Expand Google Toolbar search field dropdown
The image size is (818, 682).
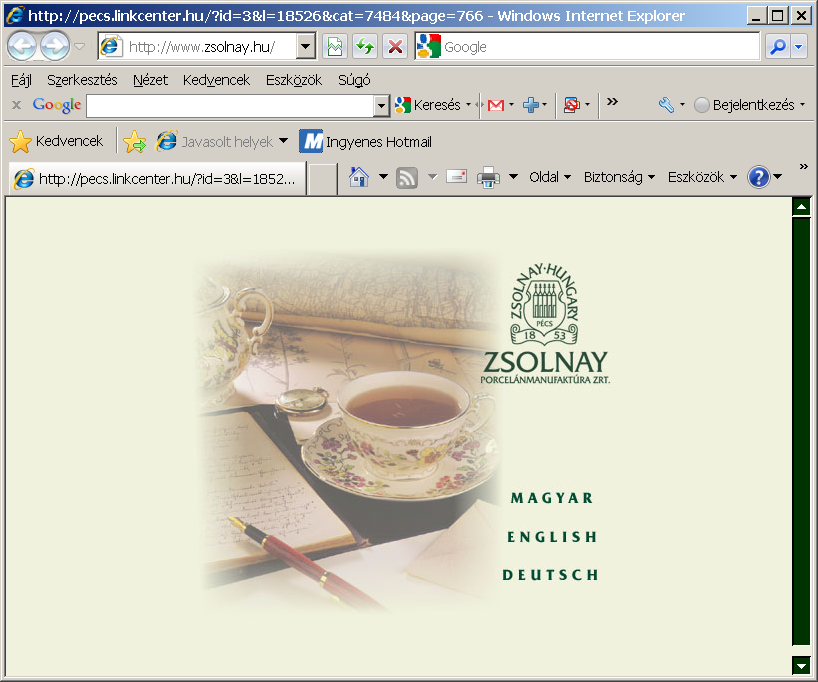(x=381, y=106)
